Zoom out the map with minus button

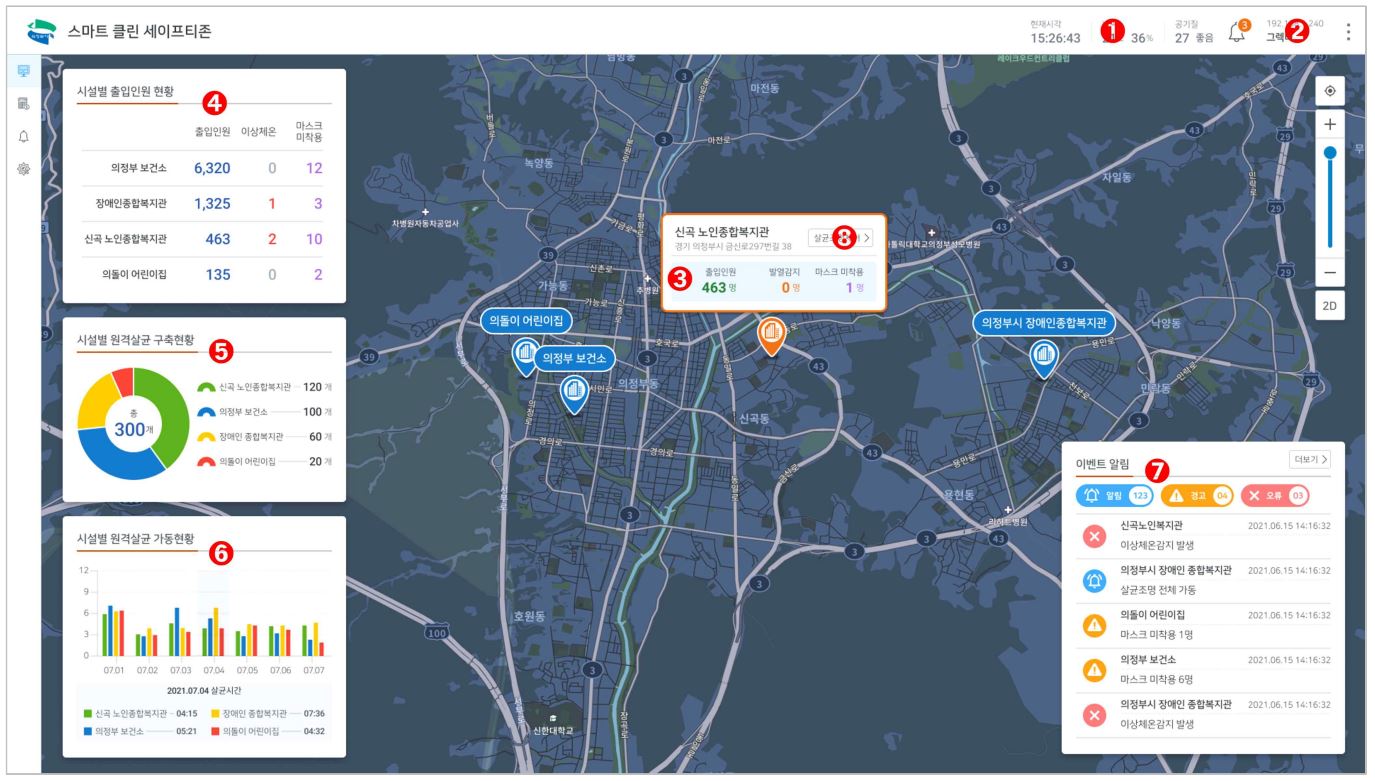click(x=1330, y=272)
